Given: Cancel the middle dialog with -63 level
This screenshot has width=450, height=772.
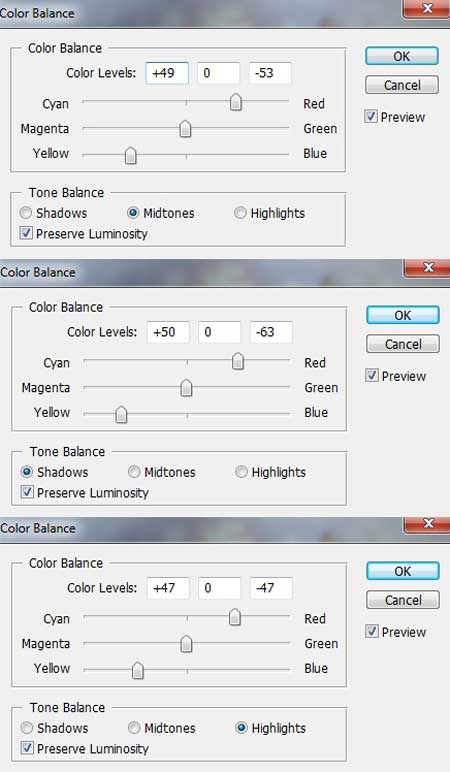Looking at the screenshot, I should click(403, 344).
